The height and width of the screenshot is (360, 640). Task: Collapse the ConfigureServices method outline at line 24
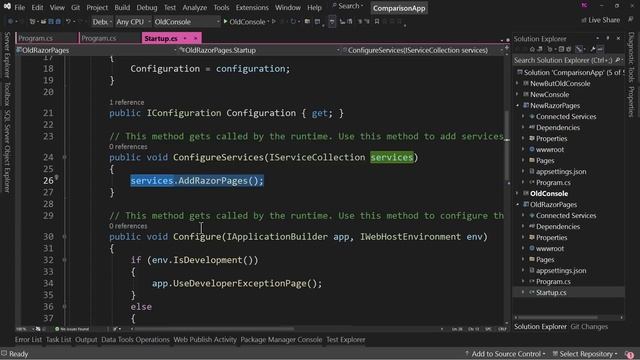(x=64, y=157)
